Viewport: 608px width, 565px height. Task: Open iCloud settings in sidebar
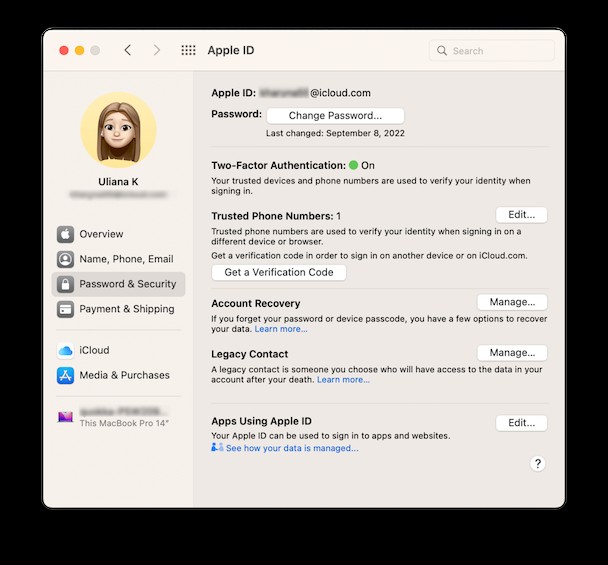pos(118,351)
